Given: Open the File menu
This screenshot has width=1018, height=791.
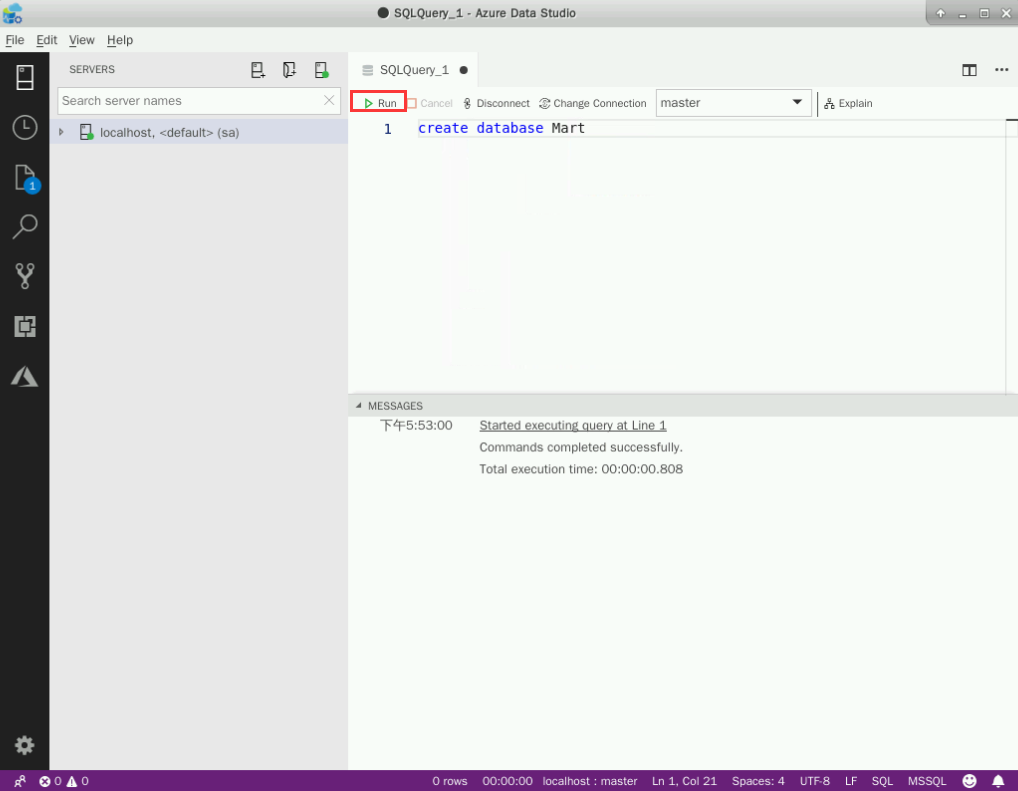Looking at the screenshot, I should [14, 40].
